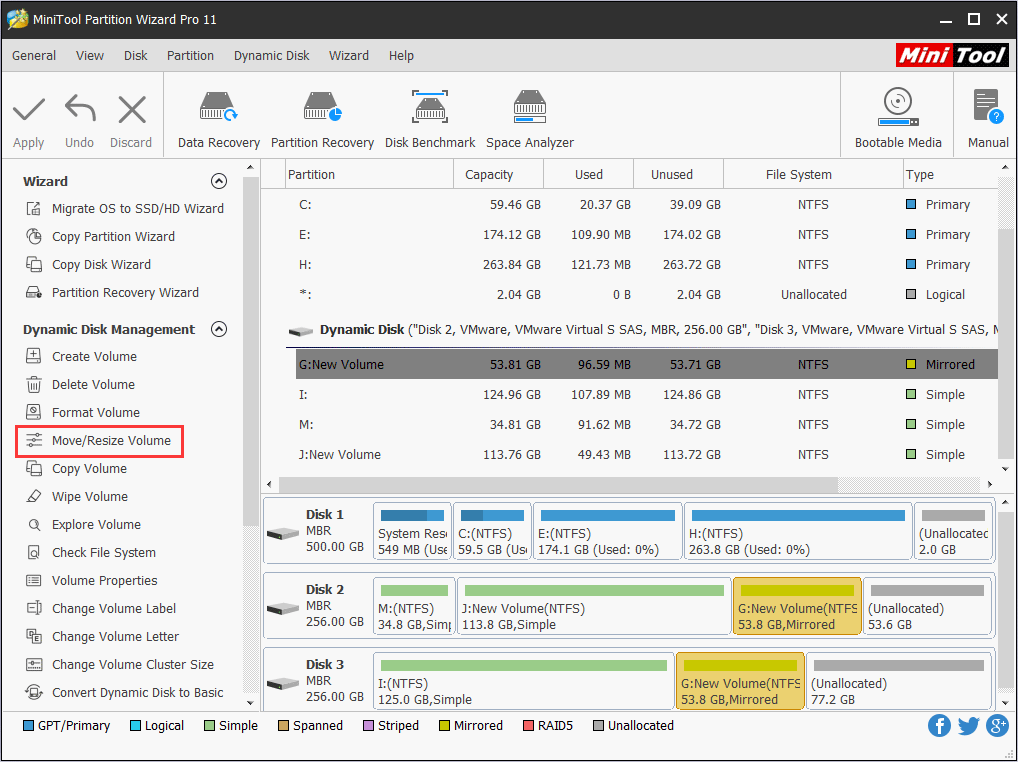1018x762 pixels.
Task: Start Migrate OS to SSD/HD Wizard
Action: point(124,208)
